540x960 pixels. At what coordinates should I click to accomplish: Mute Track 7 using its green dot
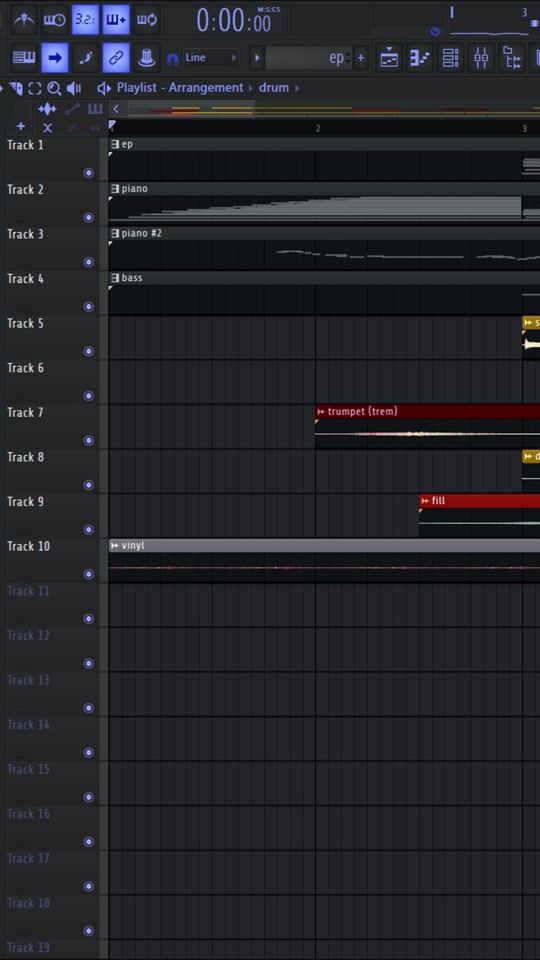(x=88, y=440)
